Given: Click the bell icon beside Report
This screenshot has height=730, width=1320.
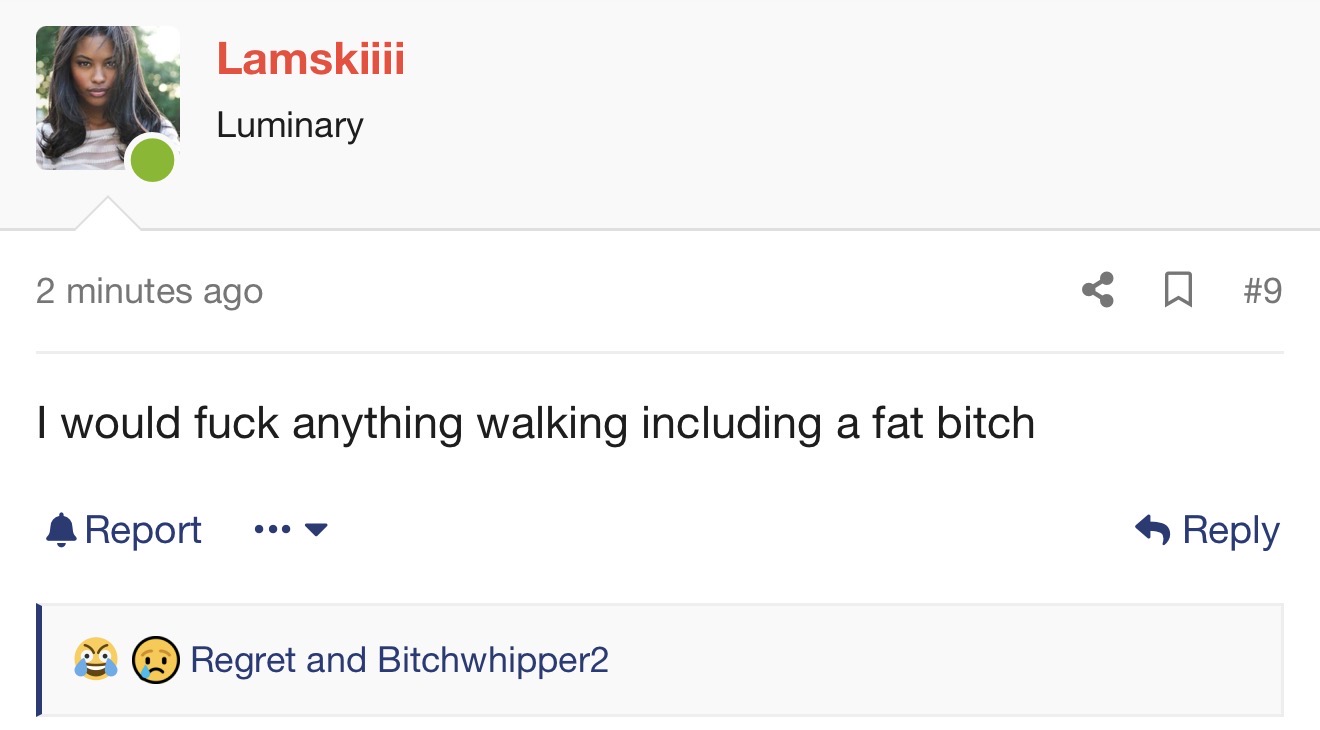Looking at the screenshot, I should coord(61,529).
